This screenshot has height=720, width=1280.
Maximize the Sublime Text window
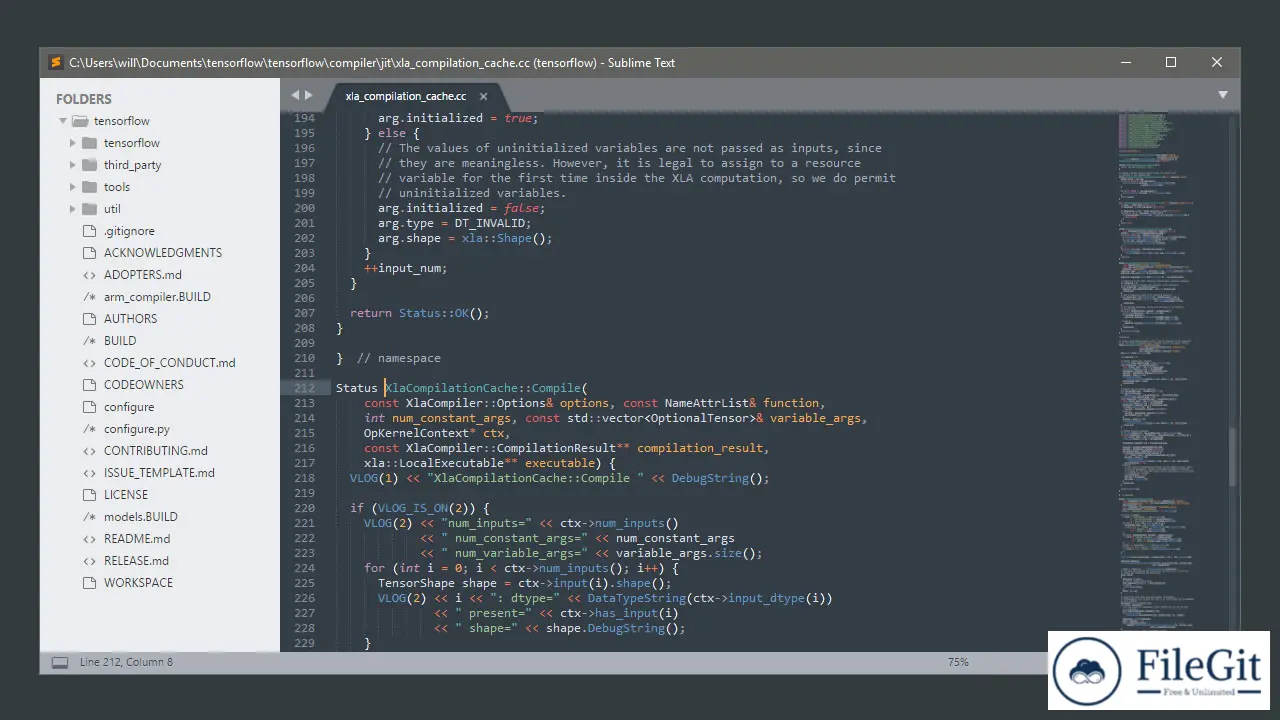[x=1170, y=62]
